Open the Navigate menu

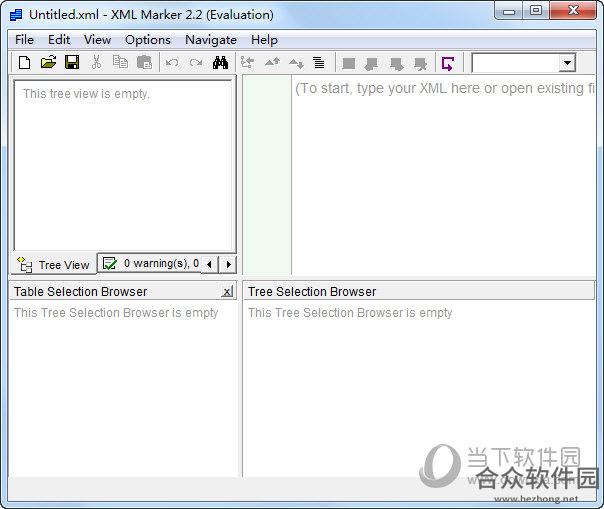coord(211,40)
